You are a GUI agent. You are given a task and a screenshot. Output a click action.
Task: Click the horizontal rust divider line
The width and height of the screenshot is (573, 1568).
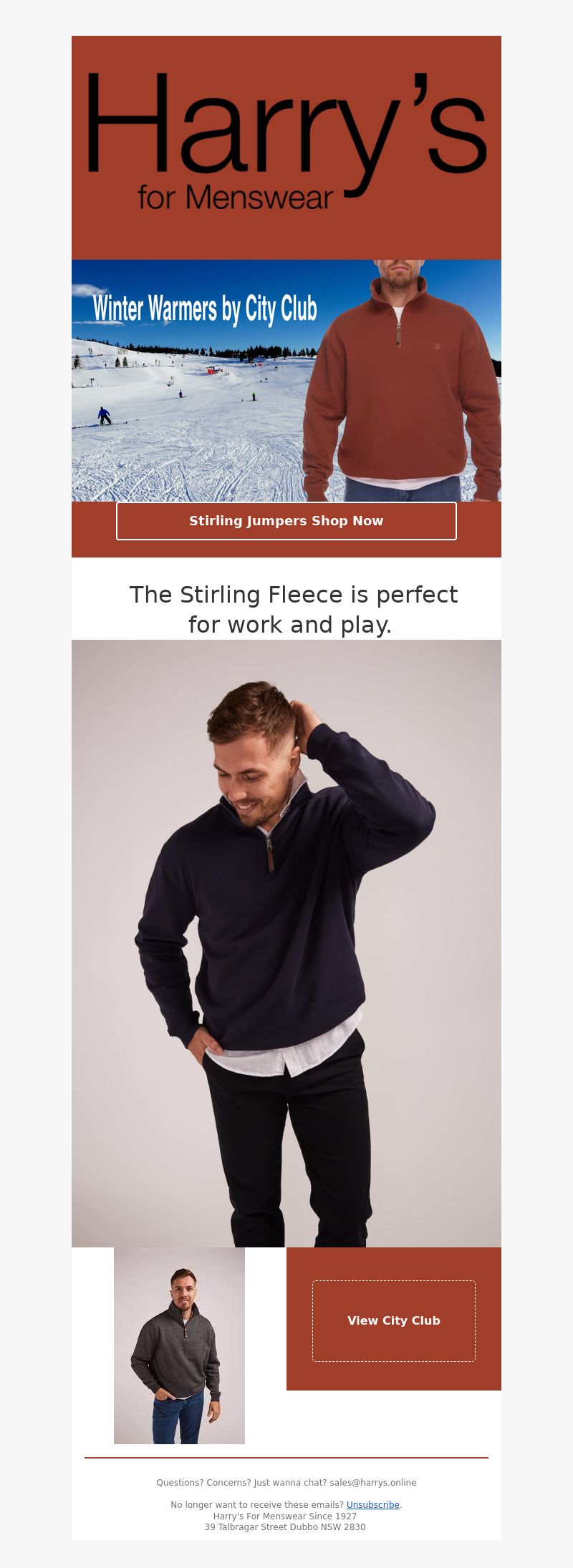click(x=286, y=1457)
